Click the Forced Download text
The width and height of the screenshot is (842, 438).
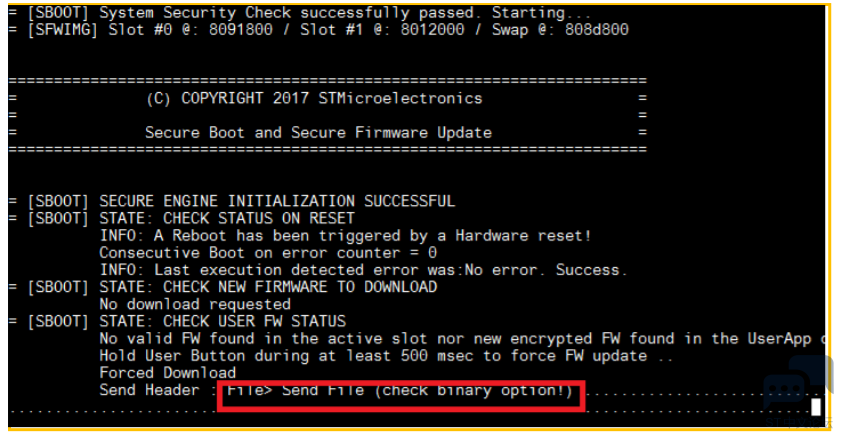pos(168,373)
